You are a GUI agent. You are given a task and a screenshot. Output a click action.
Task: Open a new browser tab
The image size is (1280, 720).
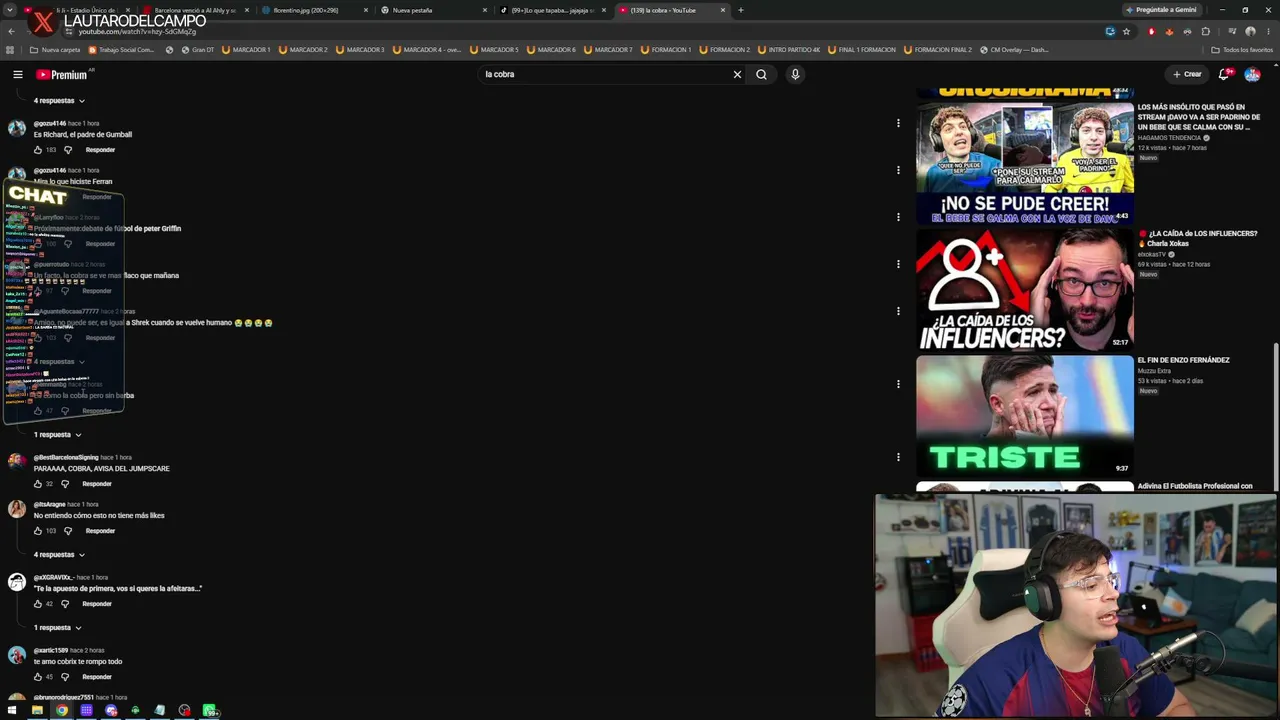tap(740, 10)
